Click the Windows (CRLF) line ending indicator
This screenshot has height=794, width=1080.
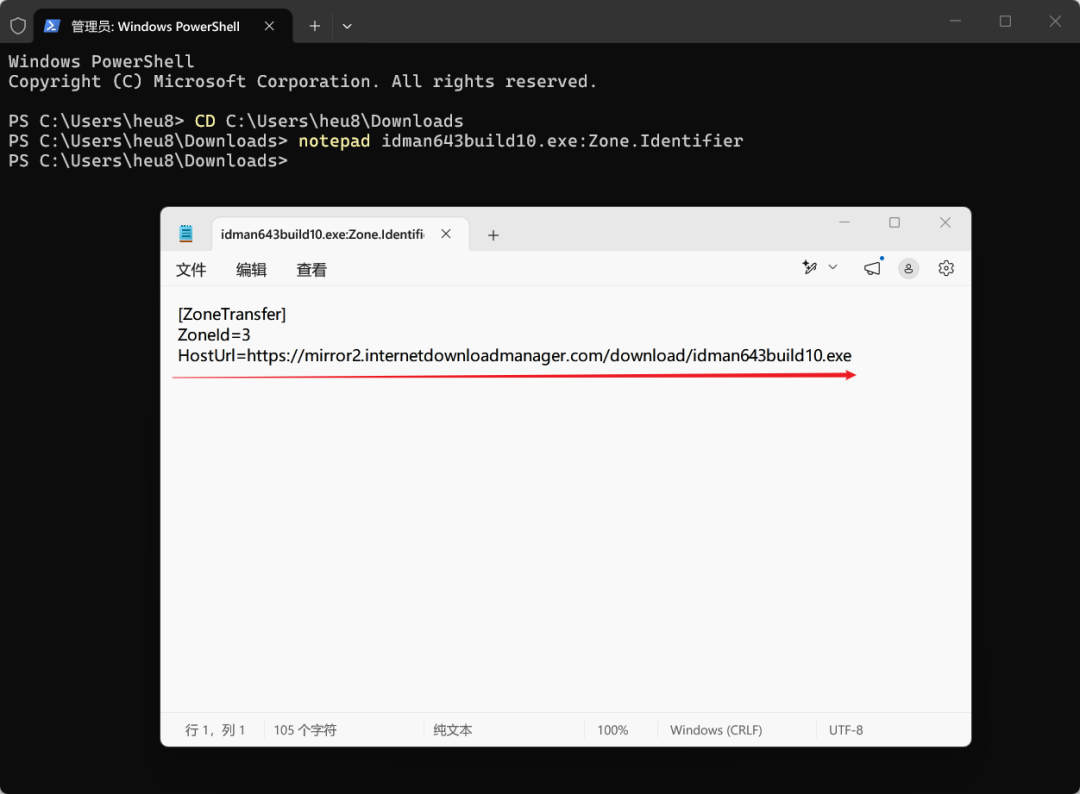click(x=716, y=730)
